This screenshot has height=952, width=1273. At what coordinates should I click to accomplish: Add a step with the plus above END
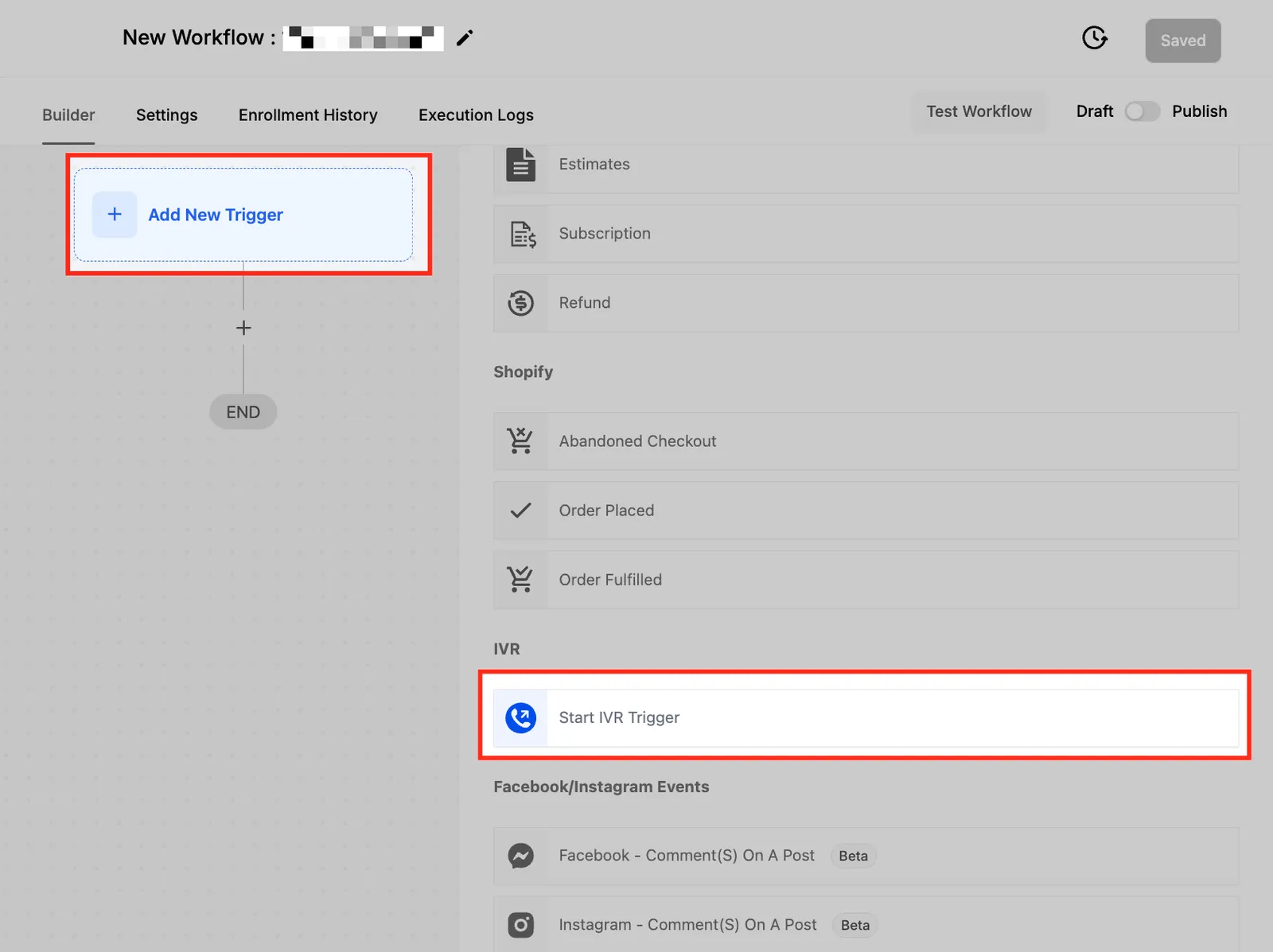243,328
